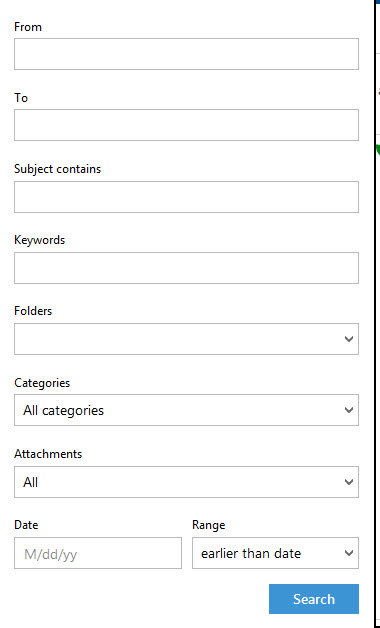Click the Categories label text

coord(42,383)
